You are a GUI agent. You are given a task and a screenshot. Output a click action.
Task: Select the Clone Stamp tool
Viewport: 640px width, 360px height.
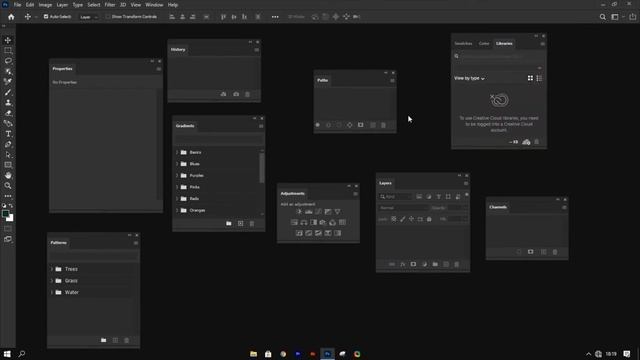[8, 103]
